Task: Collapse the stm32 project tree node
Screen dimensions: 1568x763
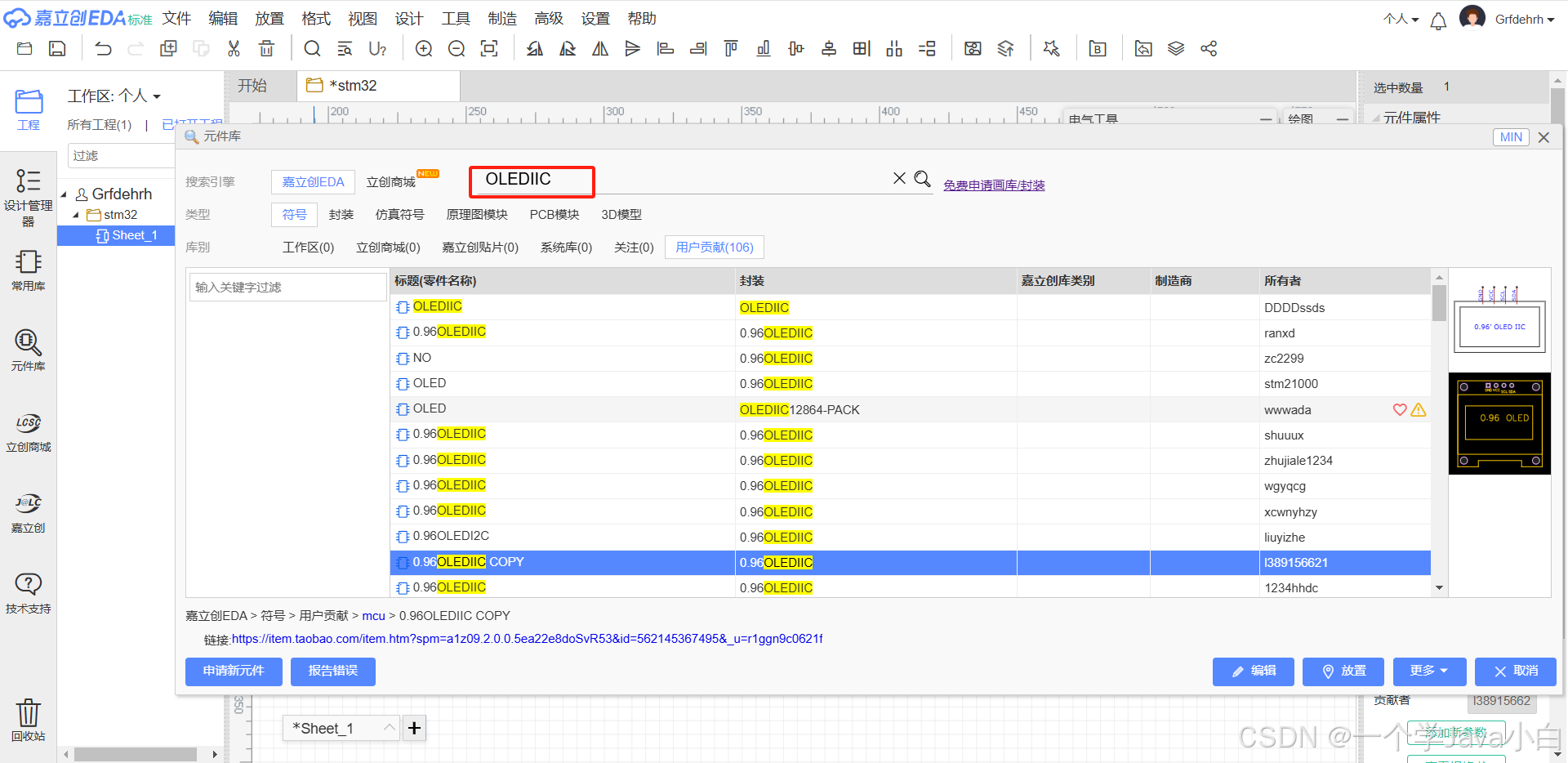Action: point(76,215)
